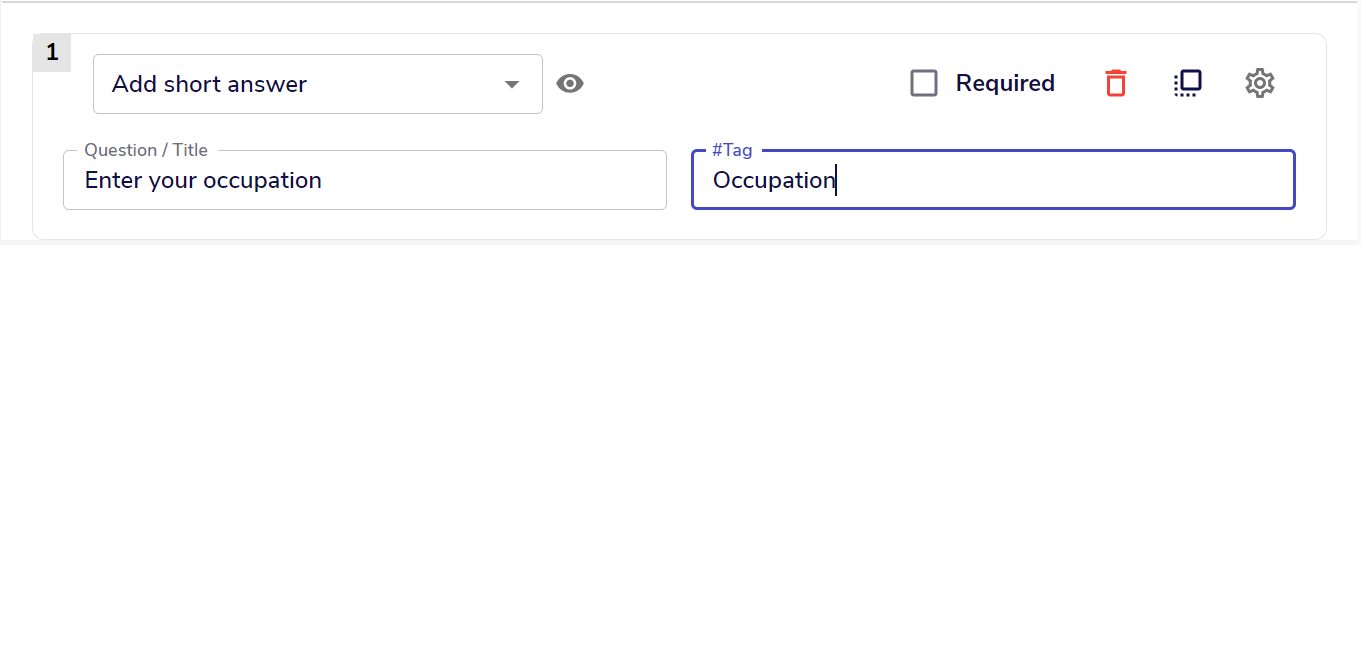Place cursor on the Occupation tag text

coord(774,180)
